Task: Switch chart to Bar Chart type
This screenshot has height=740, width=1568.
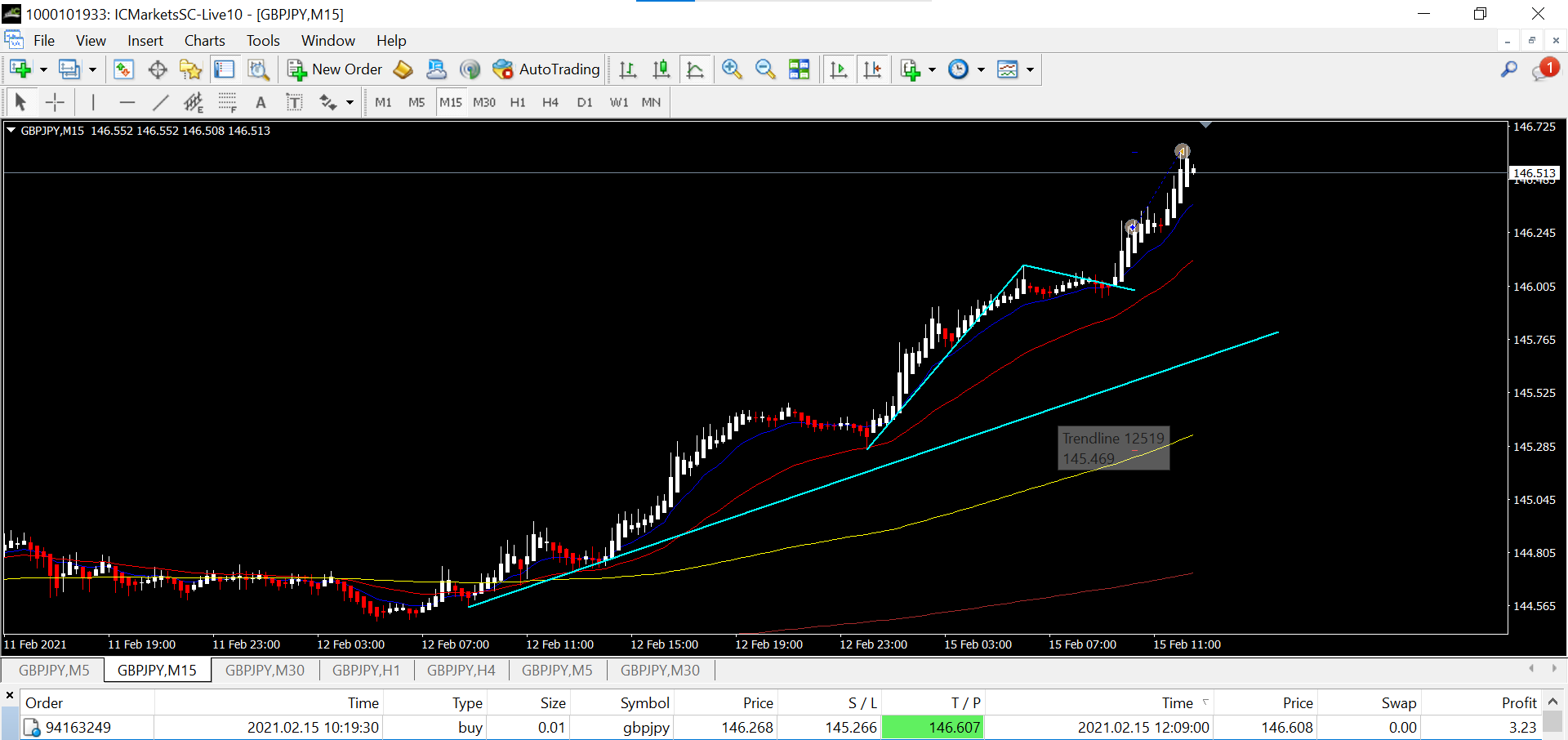Action: (x=627, y=69)
